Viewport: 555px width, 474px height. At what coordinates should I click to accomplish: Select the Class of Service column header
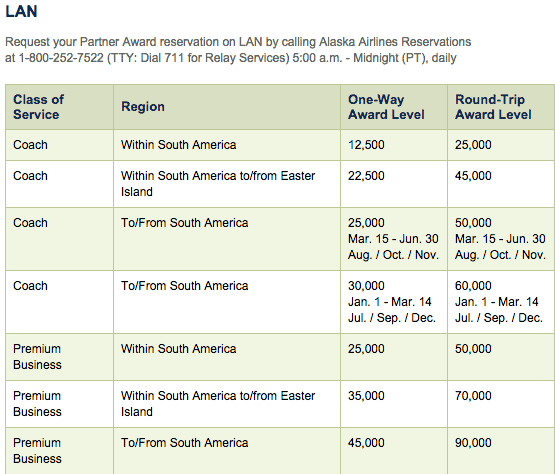coord(39,107)
